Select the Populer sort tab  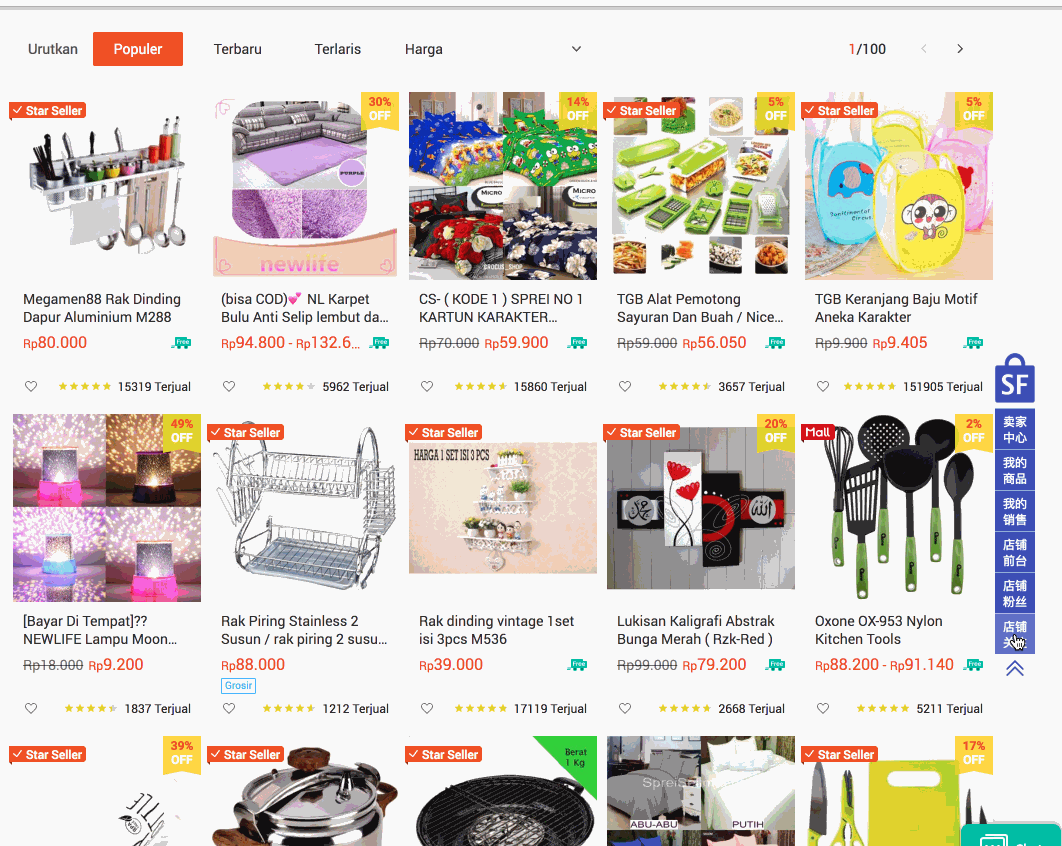point(137,49)
